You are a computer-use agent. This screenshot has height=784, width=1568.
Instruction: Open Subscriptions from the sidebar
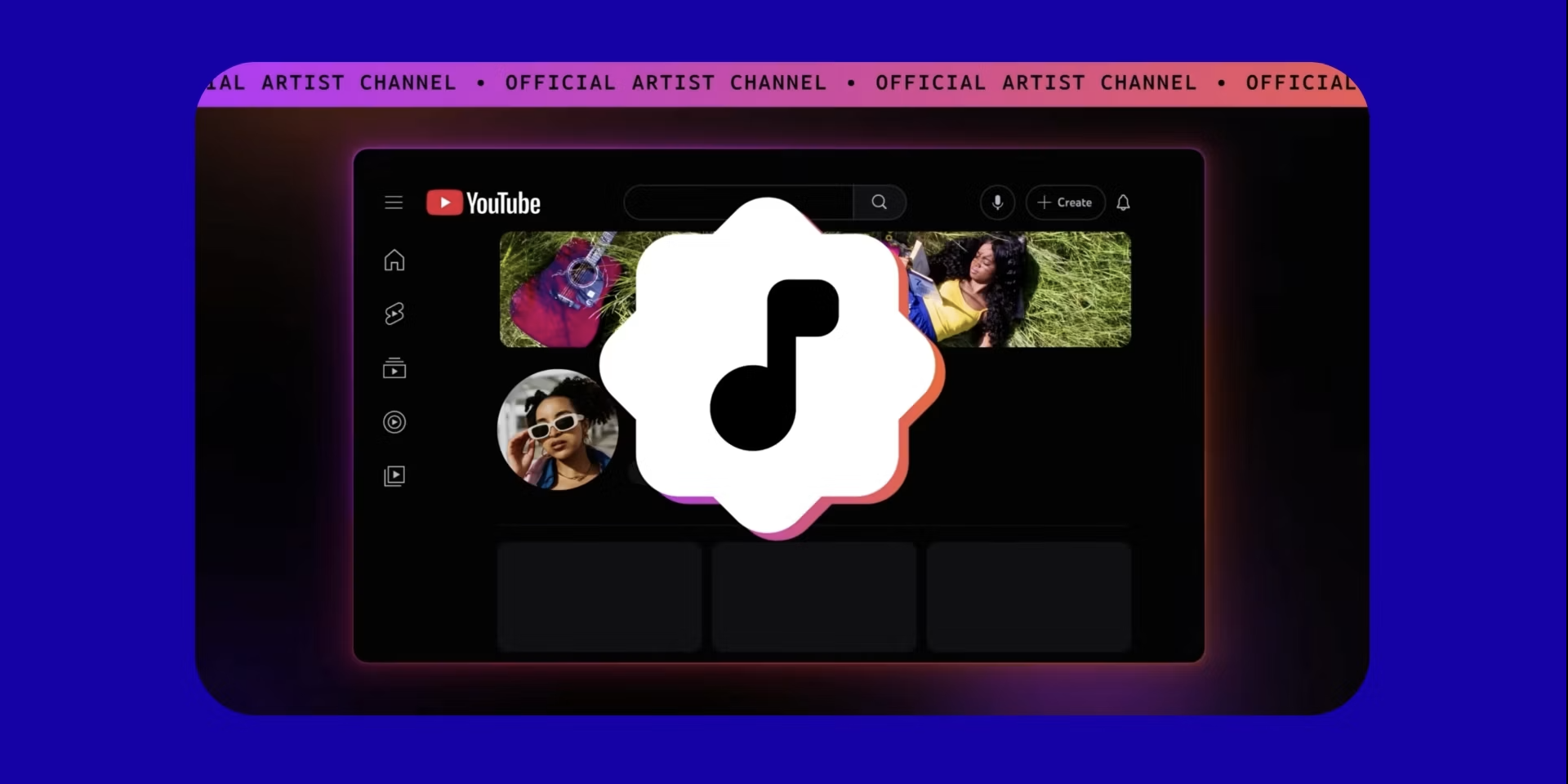coord(394,368)
